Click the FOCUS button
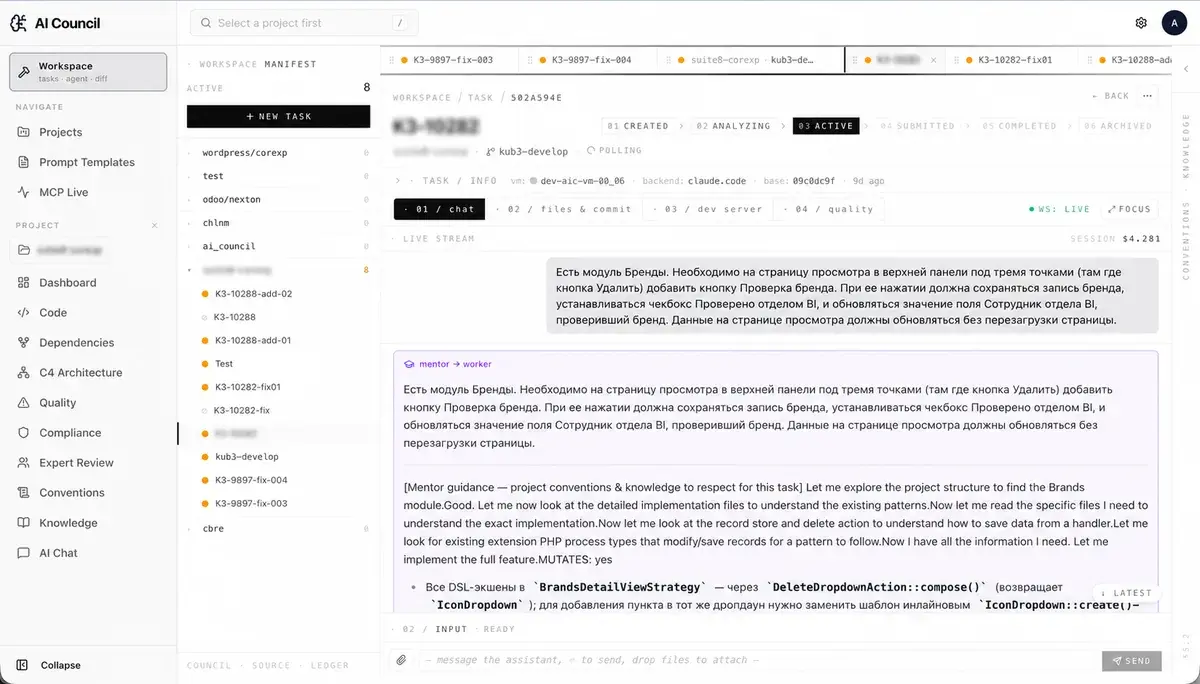1200x684 pixels. click(1129, 209)
